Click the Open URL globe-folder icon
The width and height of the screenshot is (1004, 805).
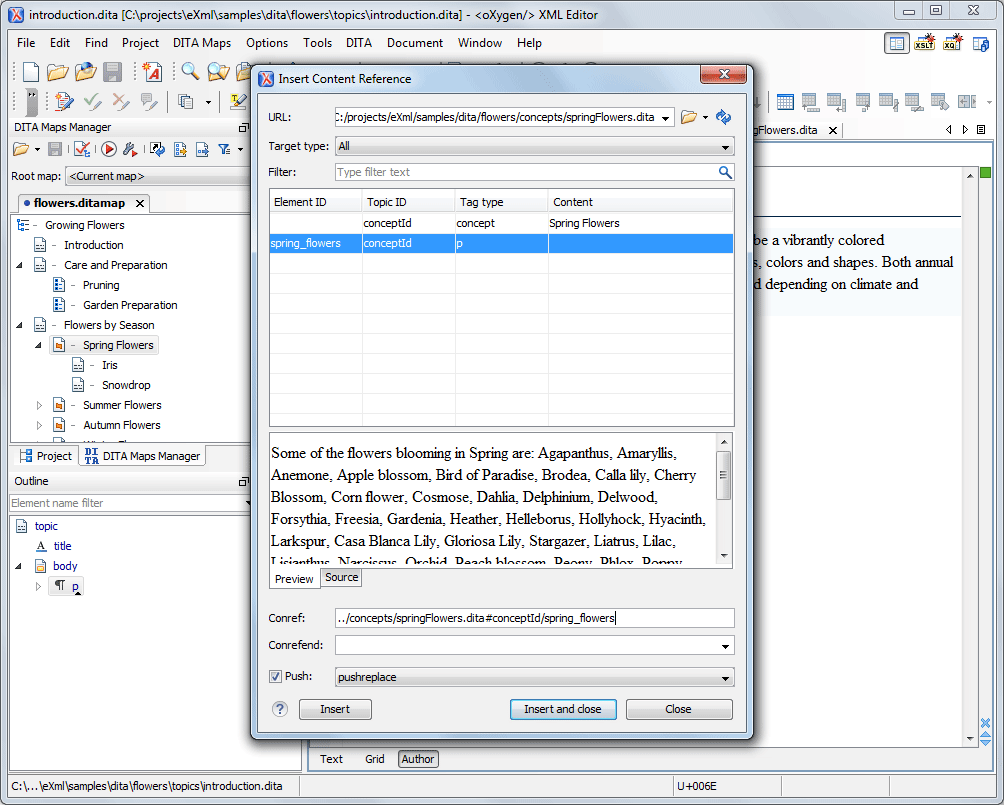tap(85, 71)
